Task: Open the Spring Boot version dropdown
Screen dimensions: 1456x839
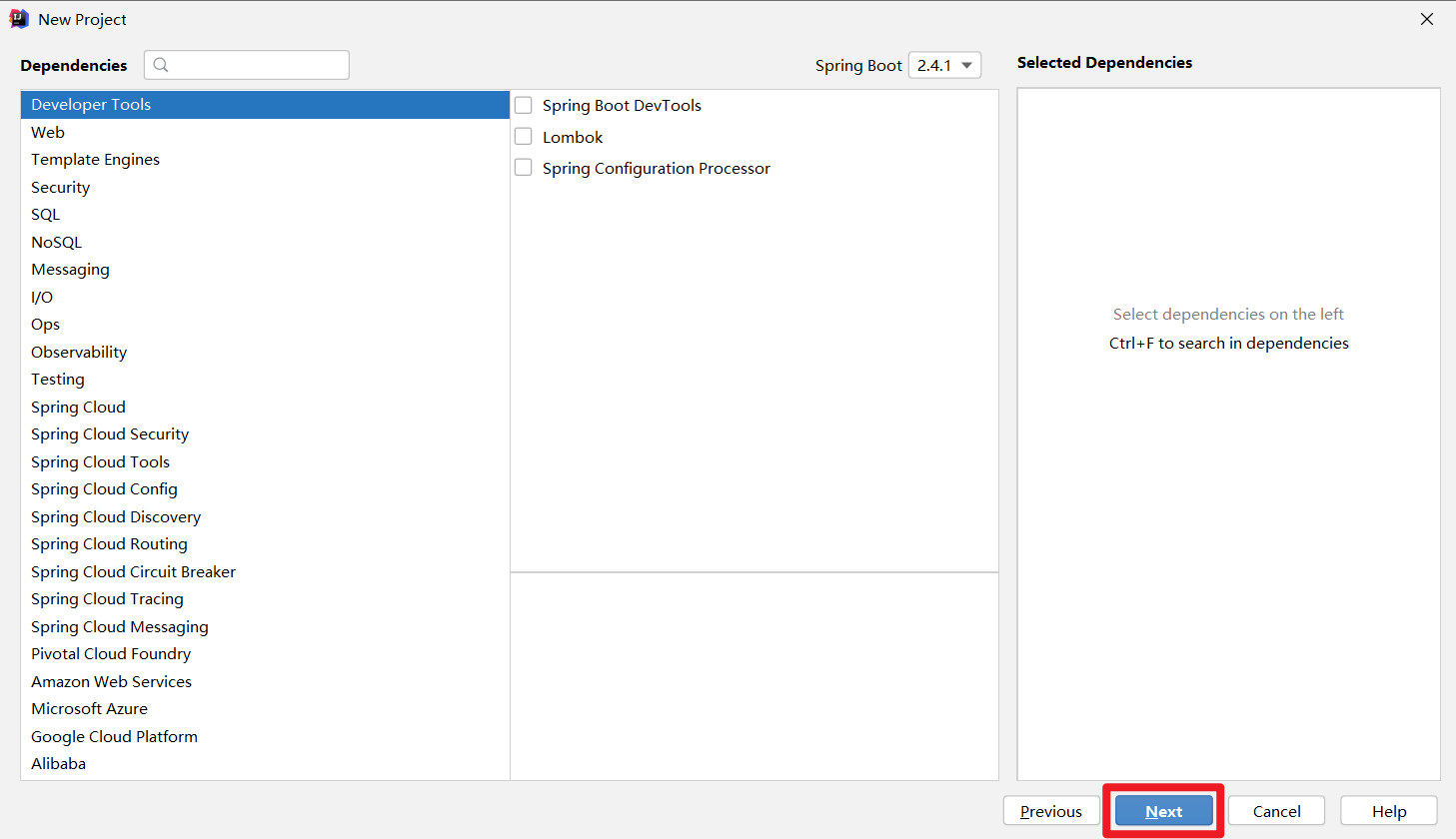Action: point(944,65)
